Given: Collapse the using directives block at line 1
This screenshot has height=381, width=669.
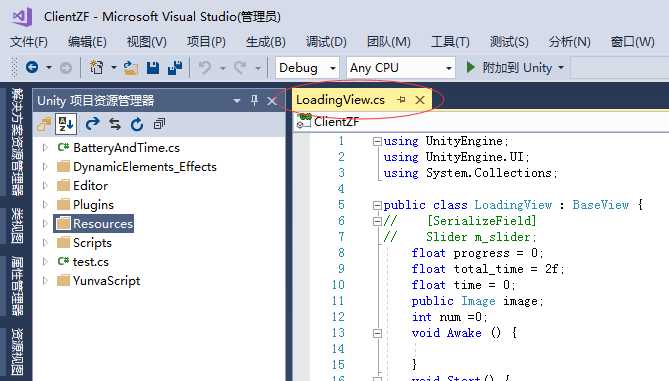Looking at the screenshot, I should [x=377, y=141].
